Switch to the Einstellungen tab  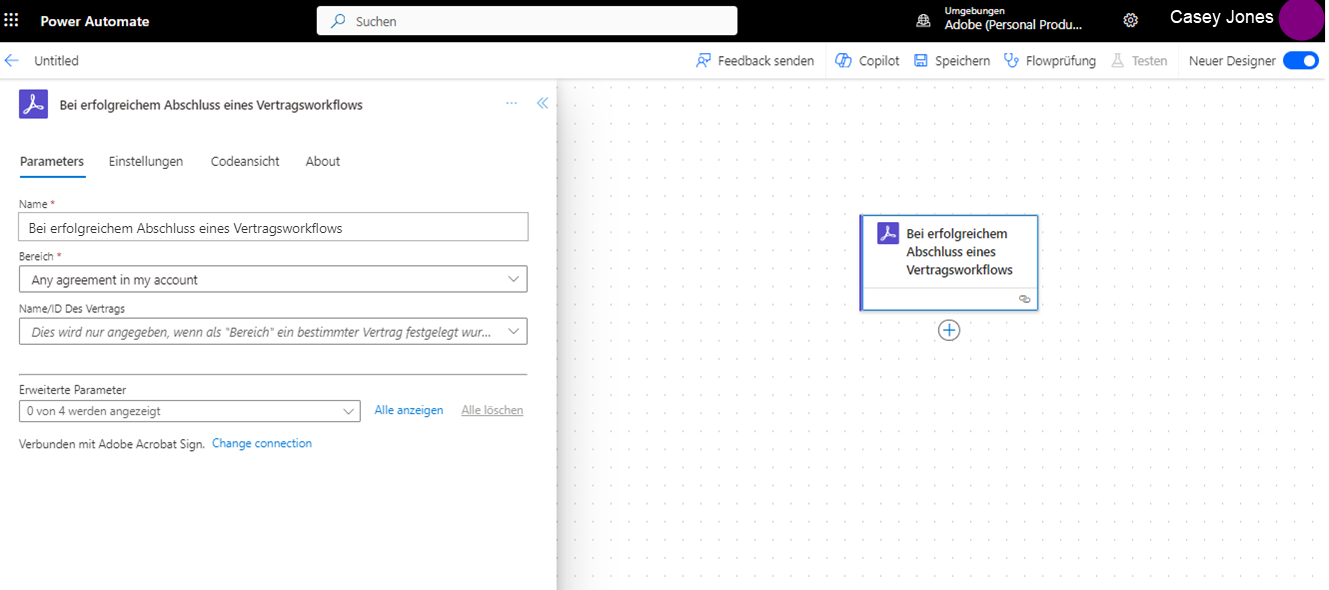[145, 161]
